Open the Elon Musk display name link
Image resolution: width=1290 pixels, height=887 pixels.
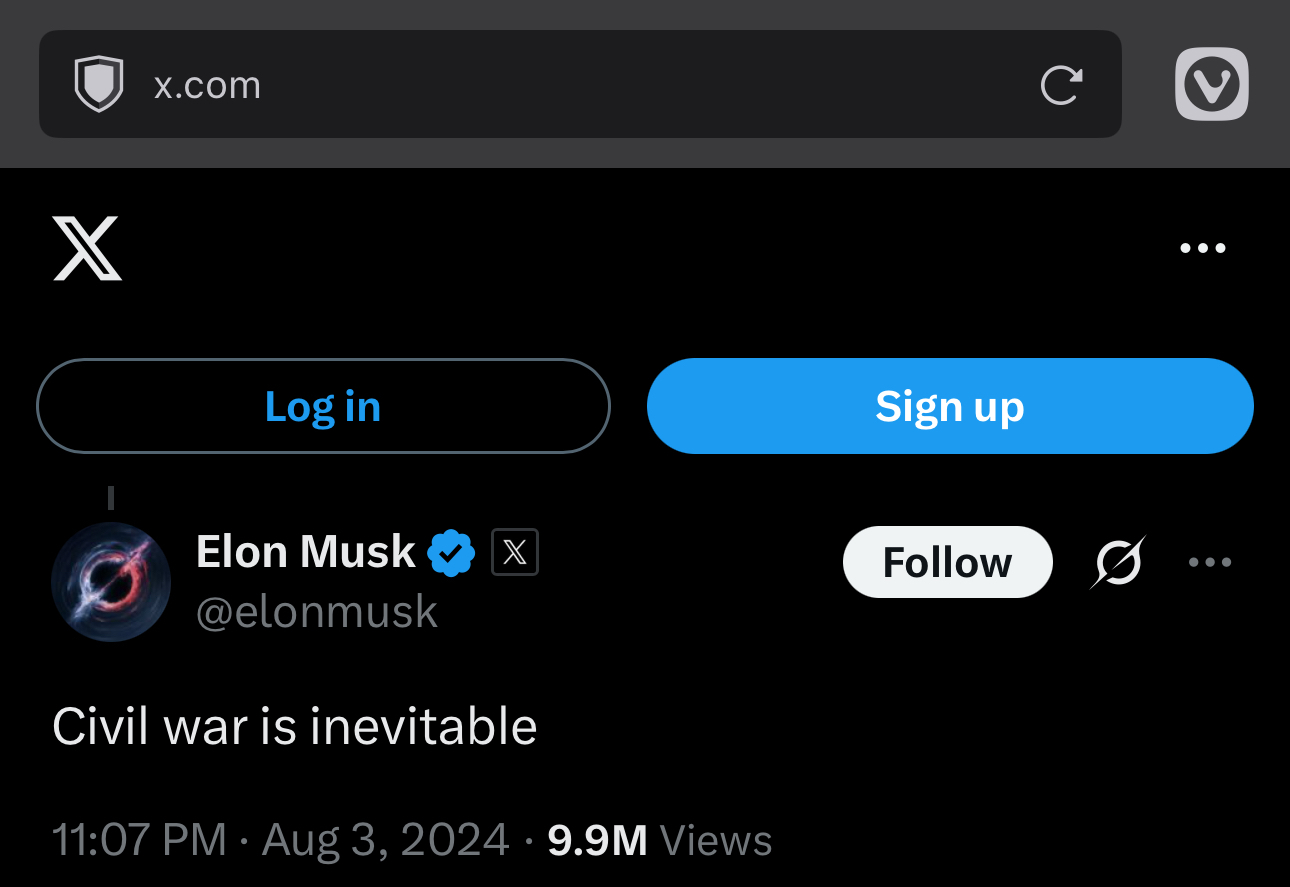tap(306, 552)
